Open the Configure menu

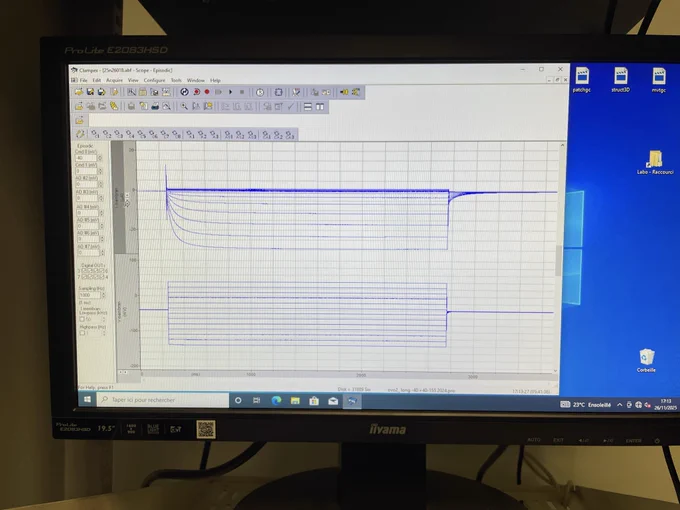pyautogui.click(x=154, y=80)
